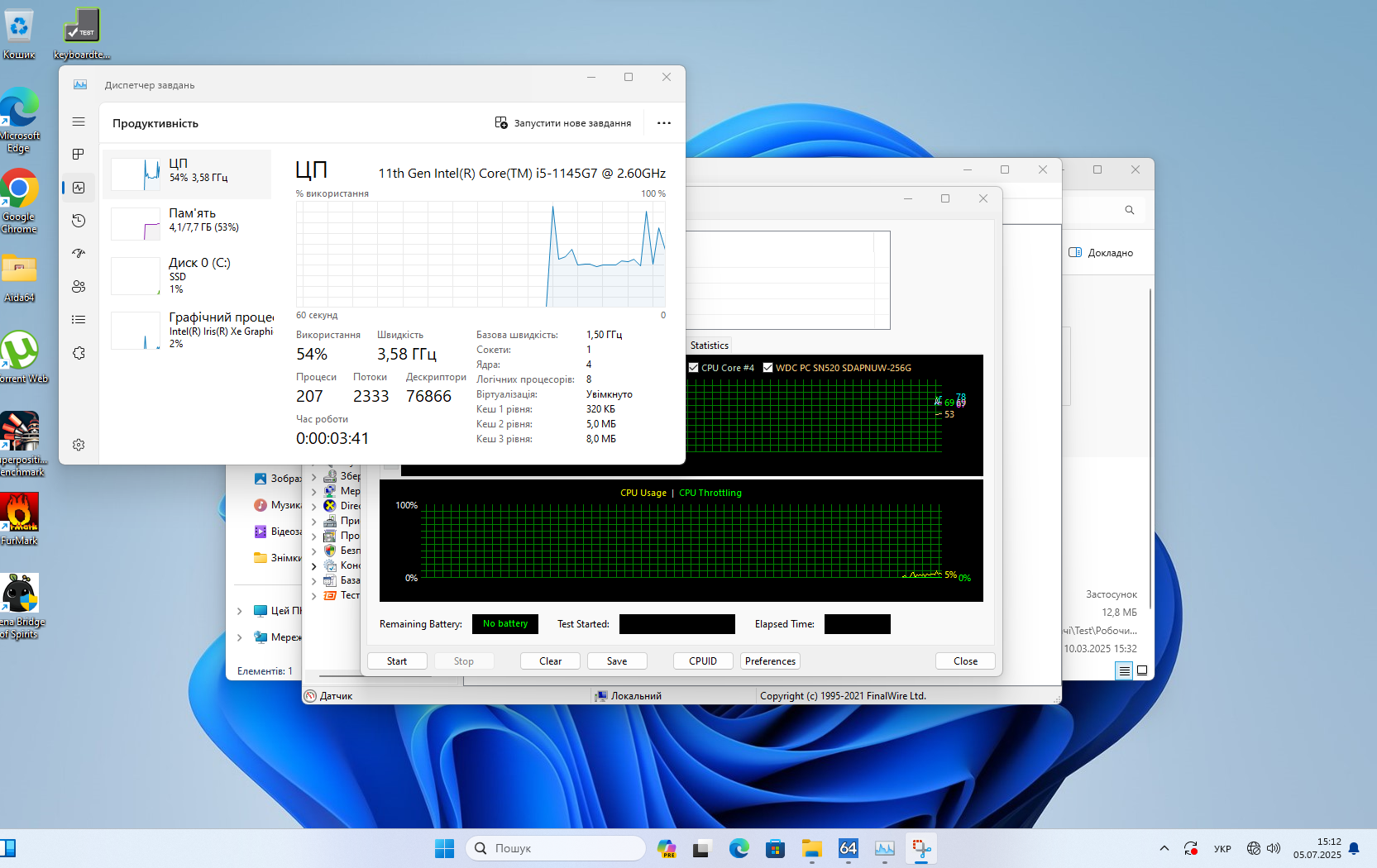Viewport: 1377px width, 868px height.
Task: Open App history in Task Manager sidebar
Action: point(79,221)
